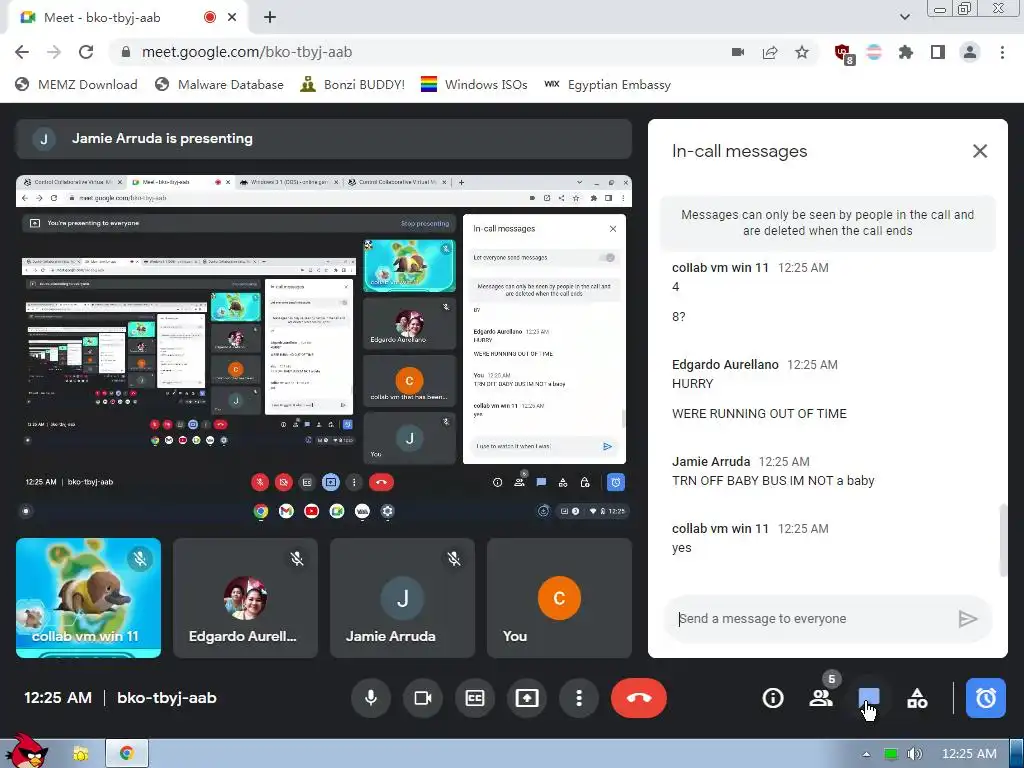Viewport: 1024px width, 768px height.
Task: Select the Meet - bko-tbyj-aab tab
Action: pos(124,18)
